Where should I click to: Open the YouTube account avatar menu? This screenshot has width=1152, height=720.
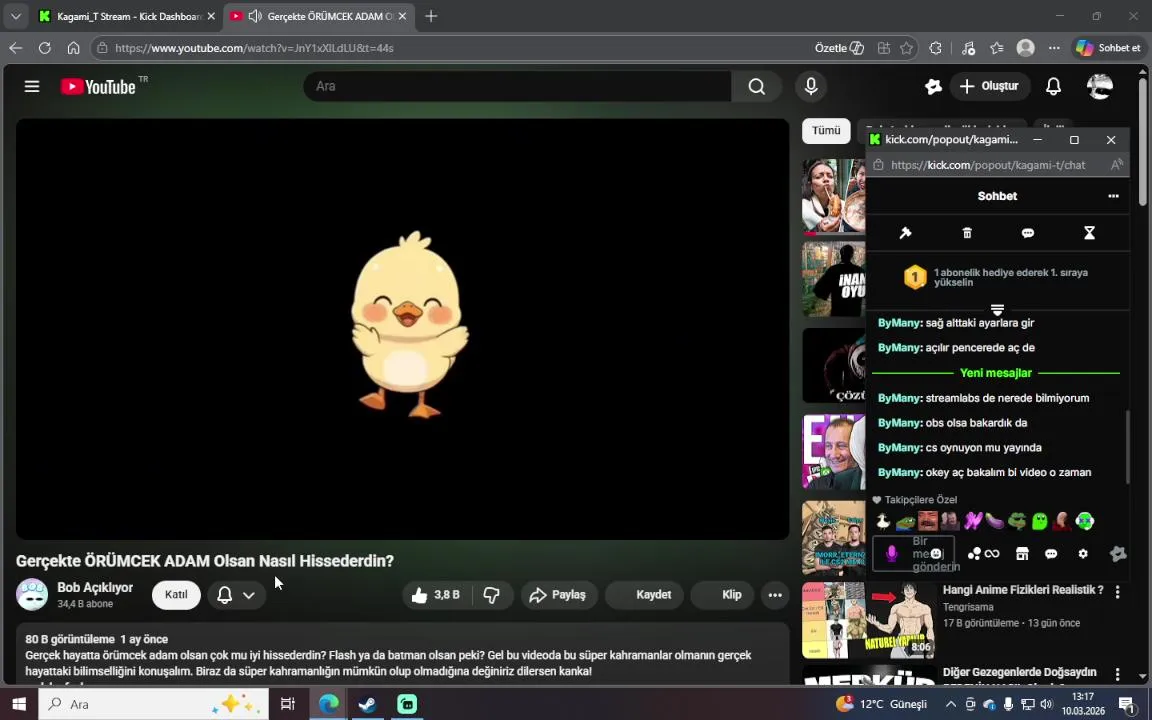click(1100, 87)
